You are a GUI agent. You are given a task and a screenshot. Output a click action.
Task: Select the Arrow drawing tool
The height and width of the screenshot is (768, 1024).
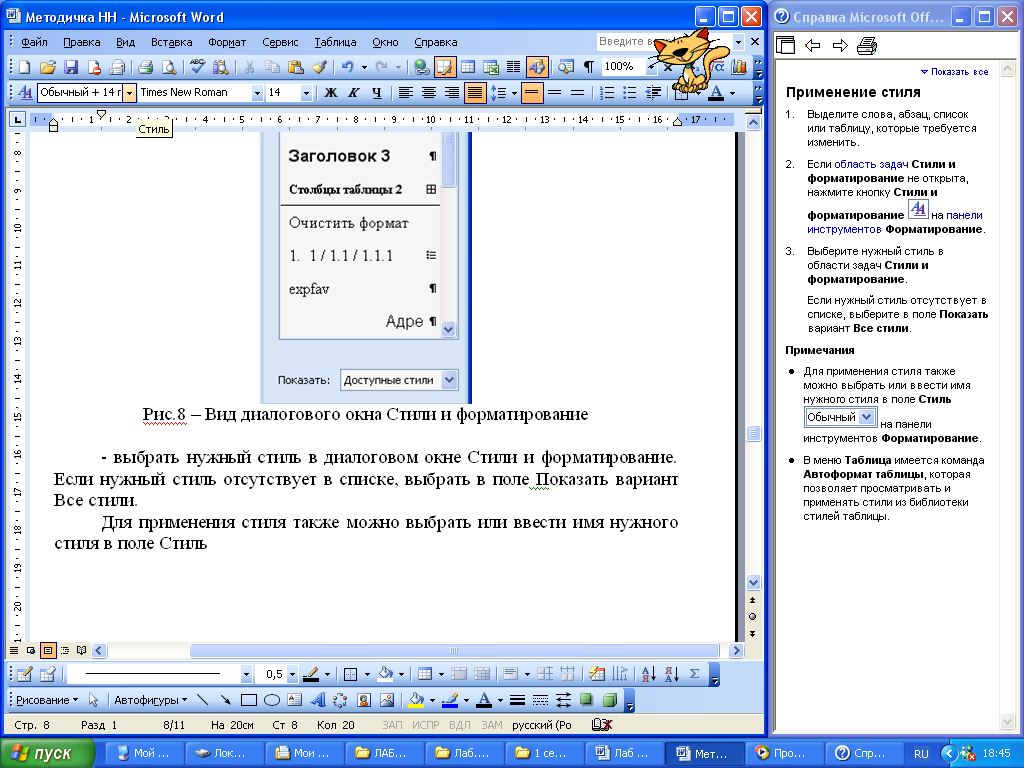[225, 700]
